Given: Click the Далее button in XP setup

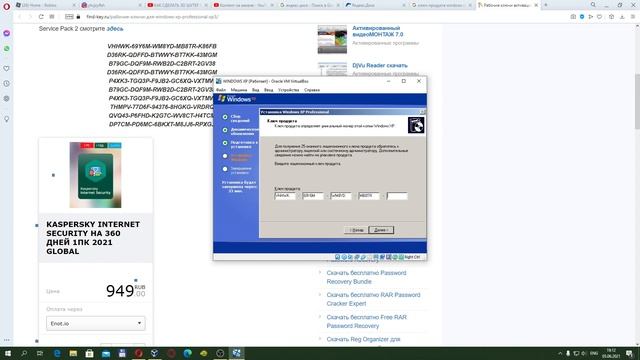Looking at the screenshot, I should [381, 230].
